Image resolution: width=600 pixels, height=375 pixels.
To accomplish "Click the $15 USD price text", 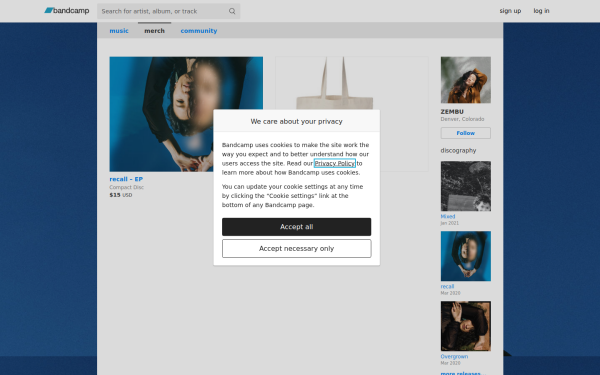I will coord(121,195).
